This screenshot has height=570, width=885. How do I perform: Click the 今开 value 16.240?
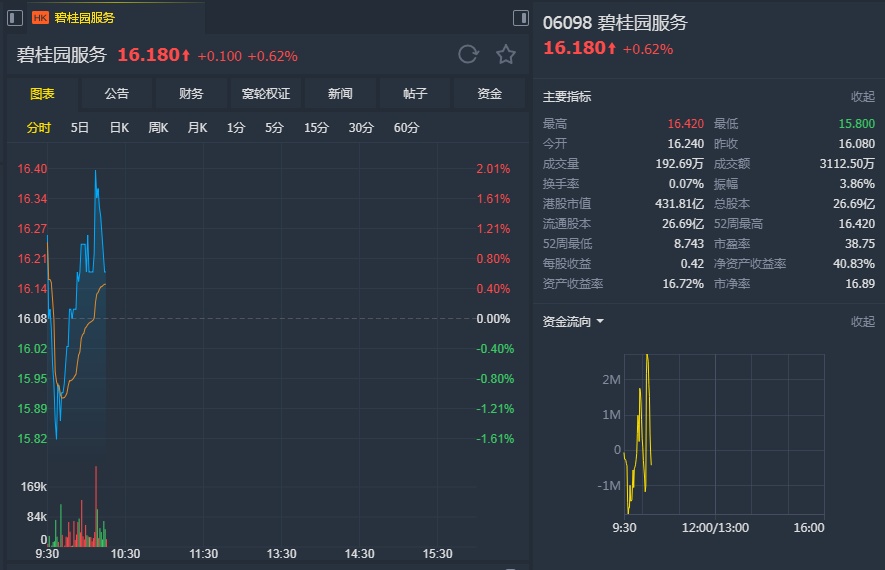(x=686, y=144)
